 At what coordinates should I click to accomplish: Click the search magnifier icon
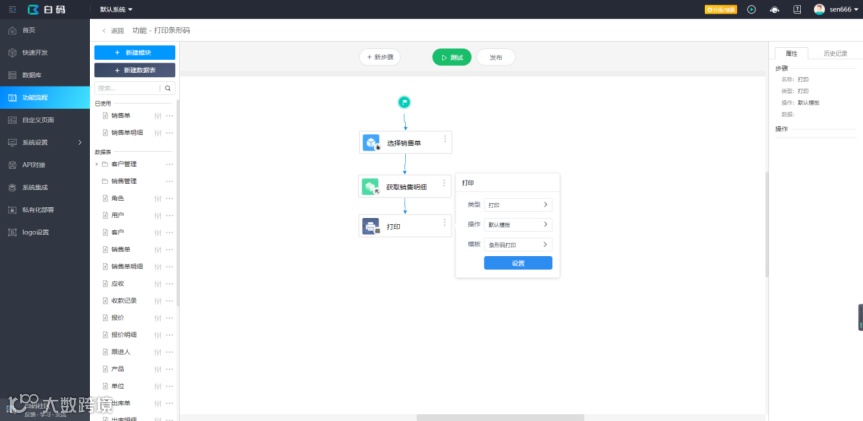[x=168, y=88]
